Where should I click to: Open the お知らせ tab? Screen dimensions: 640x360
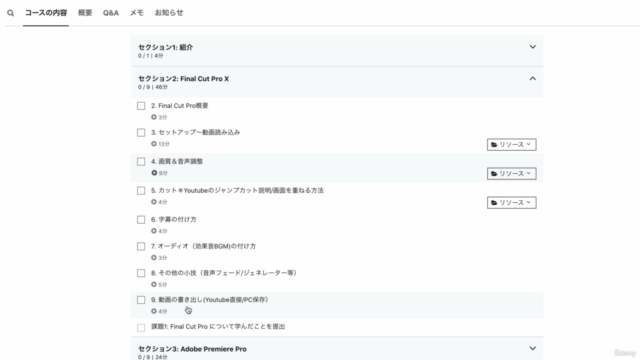click(169, 13)
